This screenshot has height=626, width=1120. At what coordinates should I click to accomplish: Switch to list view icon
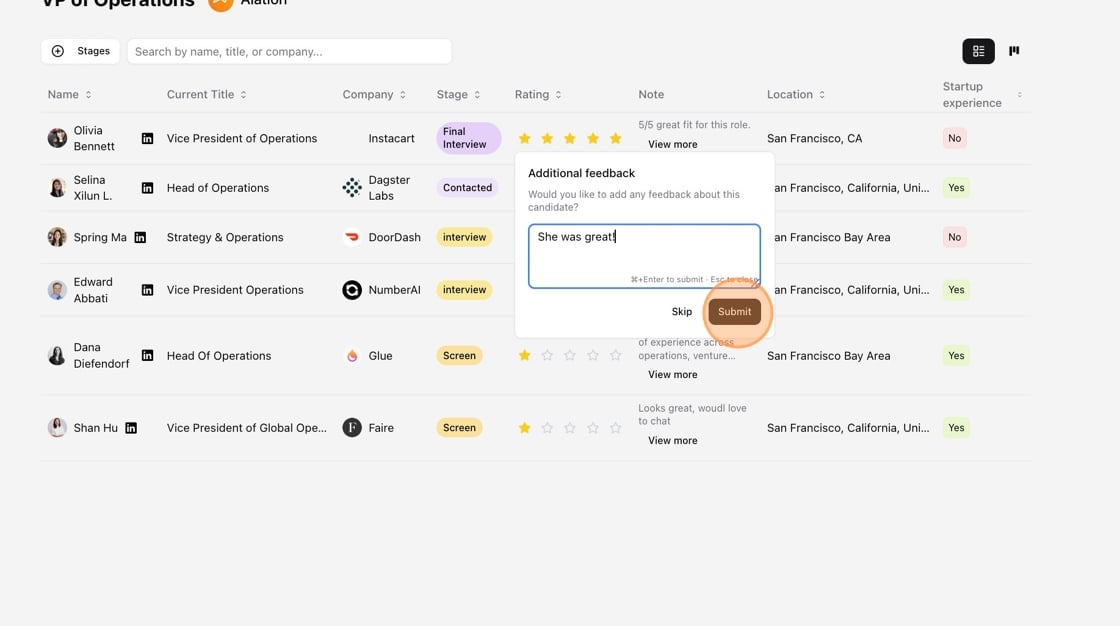[x=979, y=51]
